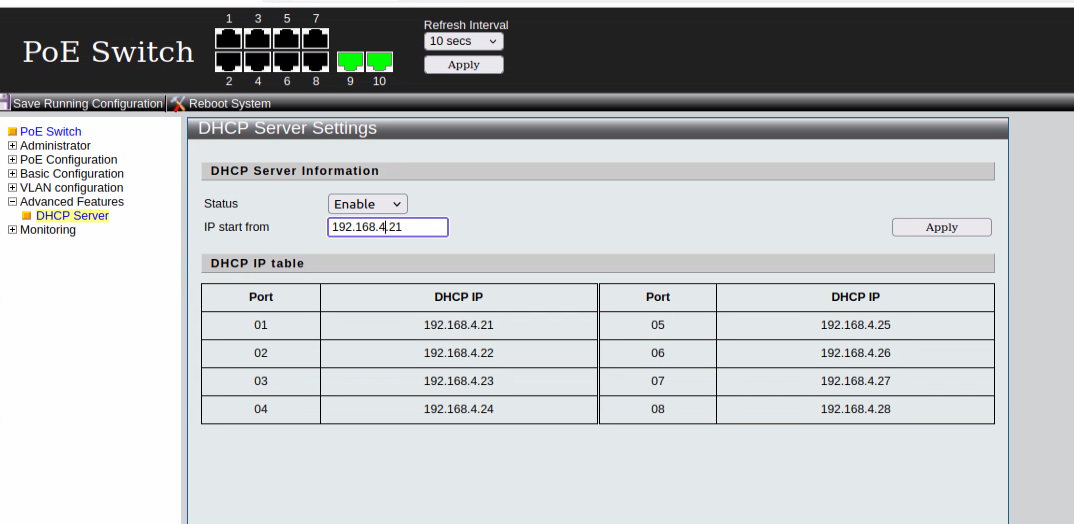The image size is (1074, 524).
Task: Select DHCP Server in sidebar
Action: coord(72,216)
